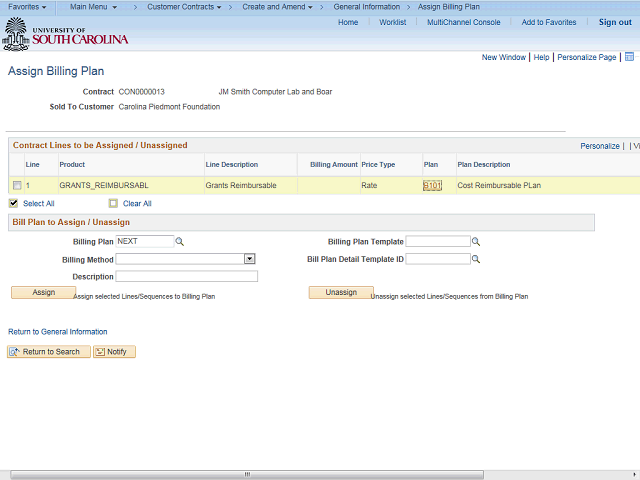
Task: Click the Grants Reimbursable description cell
Action: point(241,186)
